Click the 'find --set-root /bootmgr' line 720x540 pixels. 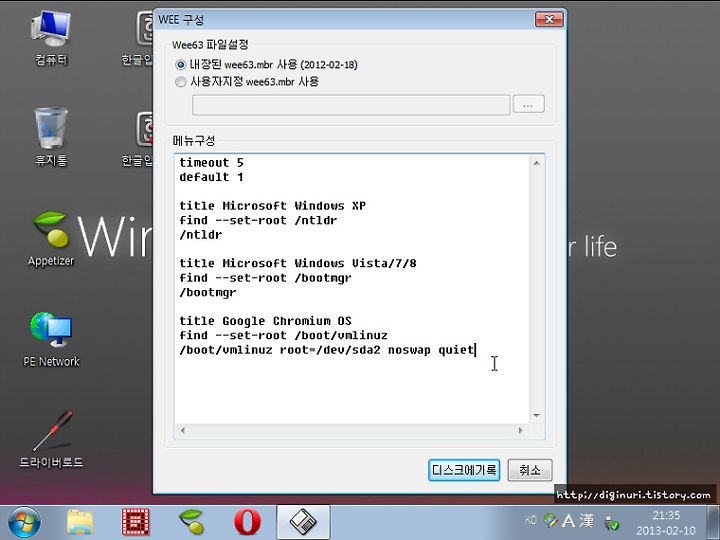(x=265, y=278)
